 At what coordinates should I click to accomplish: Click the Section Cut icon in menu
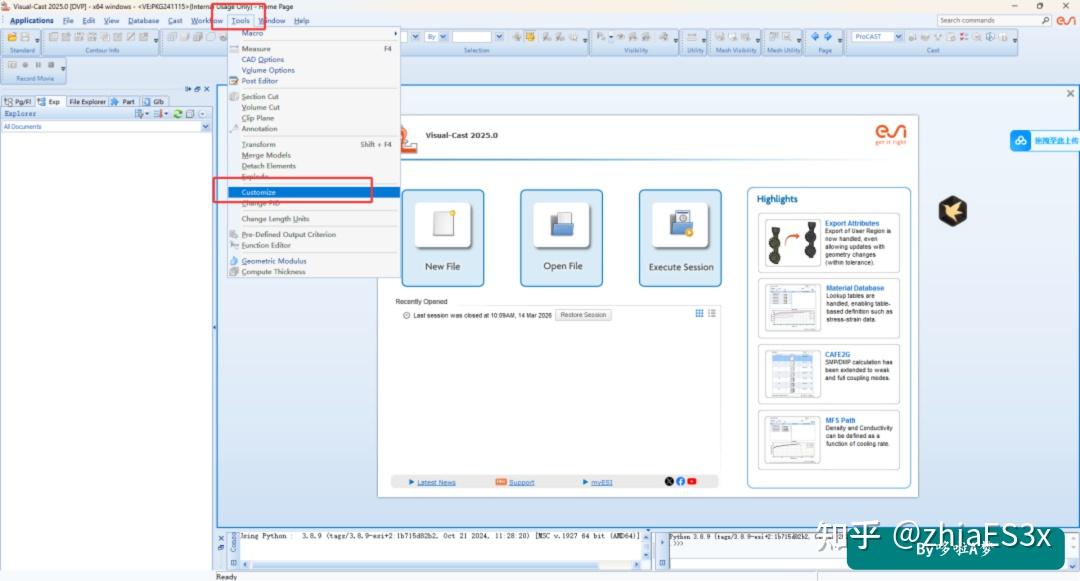click(x=234, y=96)
